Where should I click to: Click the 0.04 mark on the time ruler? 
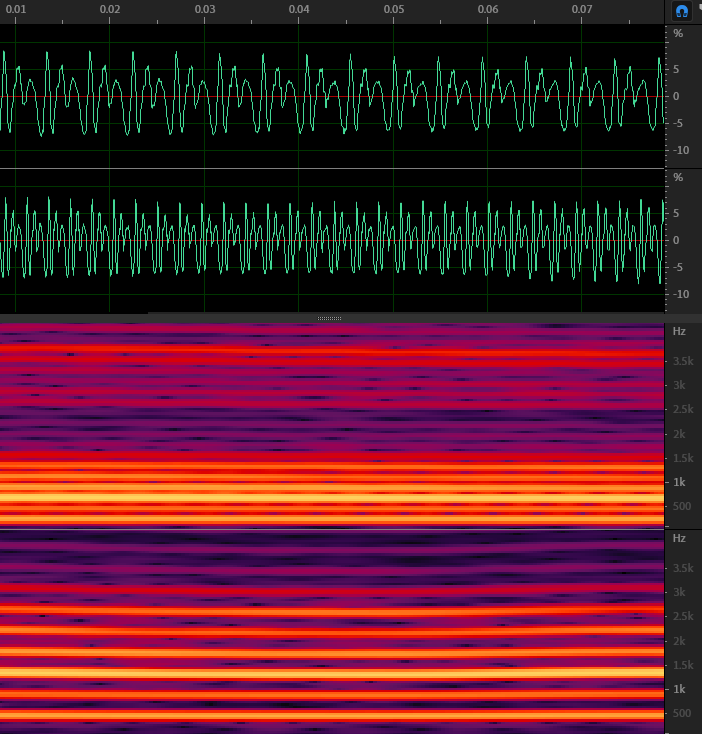(x=299, y=9)
